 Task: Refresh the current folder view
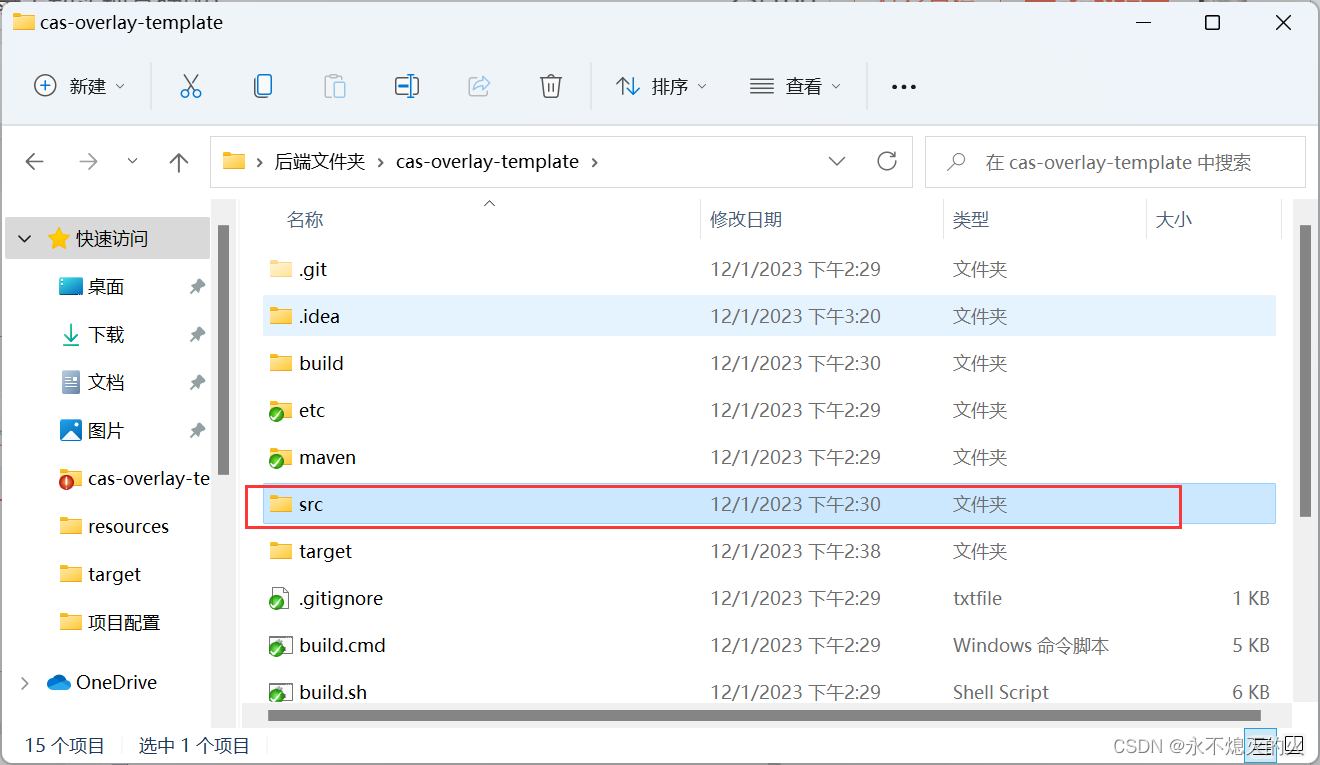[886, 161]
